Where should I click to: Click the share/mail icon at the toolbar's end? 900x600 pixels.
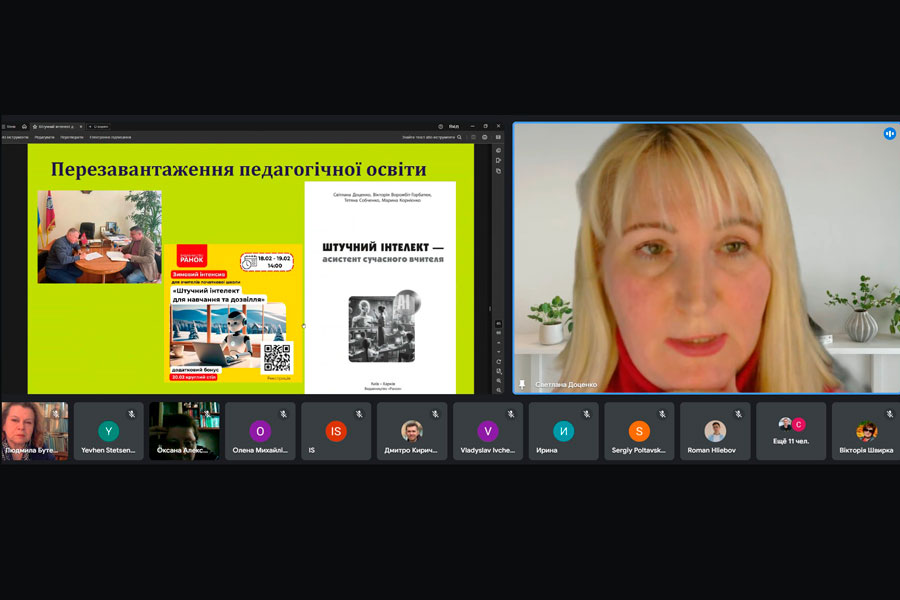coord(498,137)
